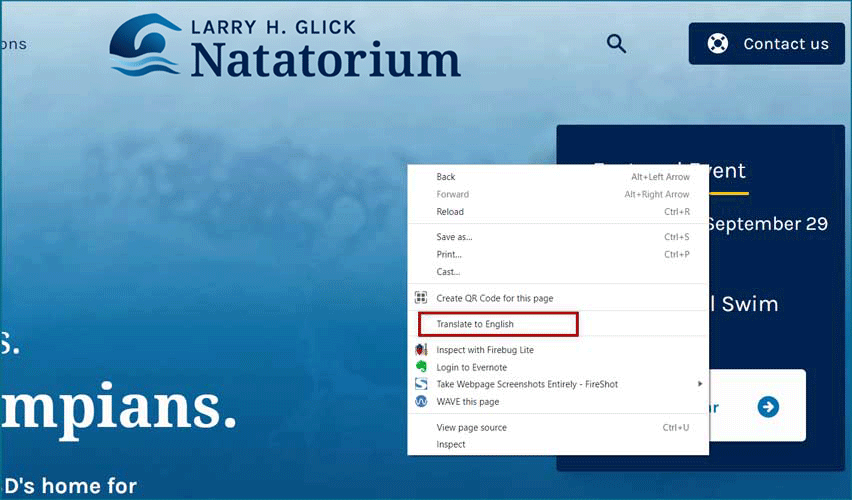Click the FireShot S icon

[x=421, y=384]
